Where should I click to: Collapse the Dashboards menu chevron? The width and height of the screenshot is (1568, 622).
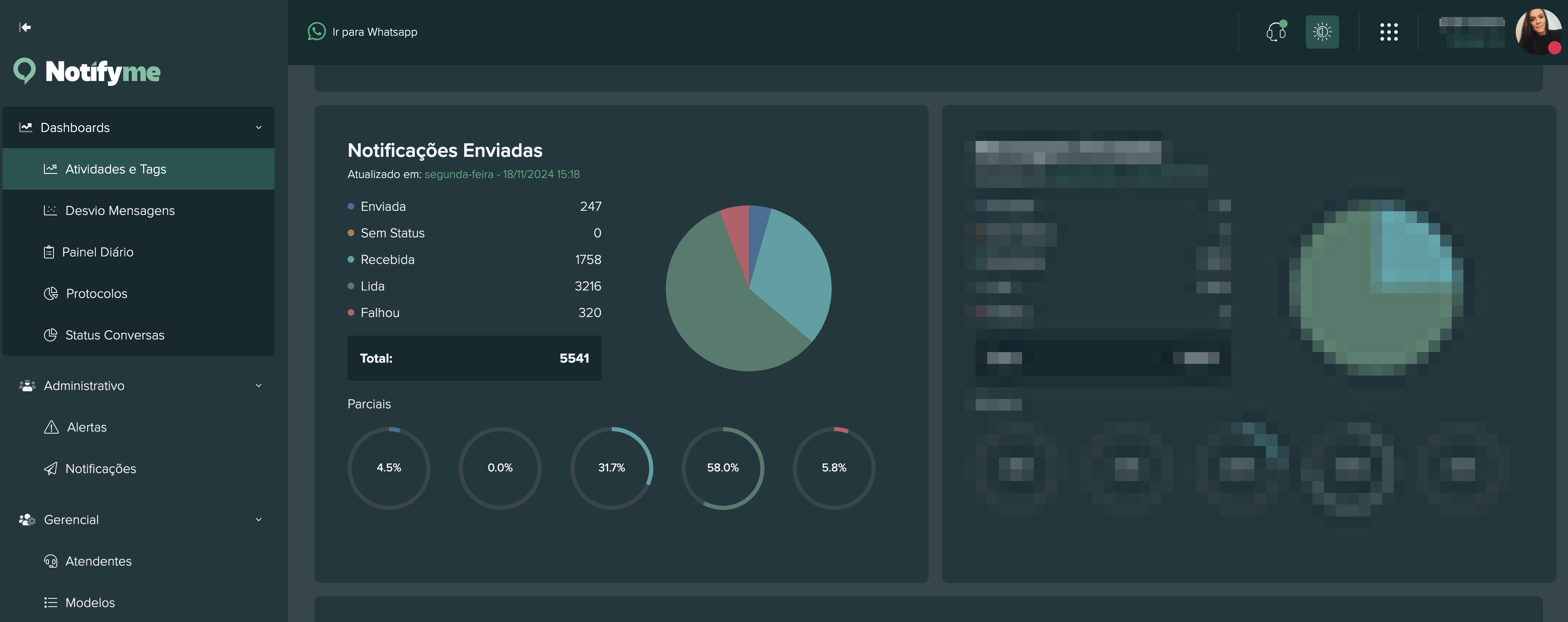pos(259,128)
